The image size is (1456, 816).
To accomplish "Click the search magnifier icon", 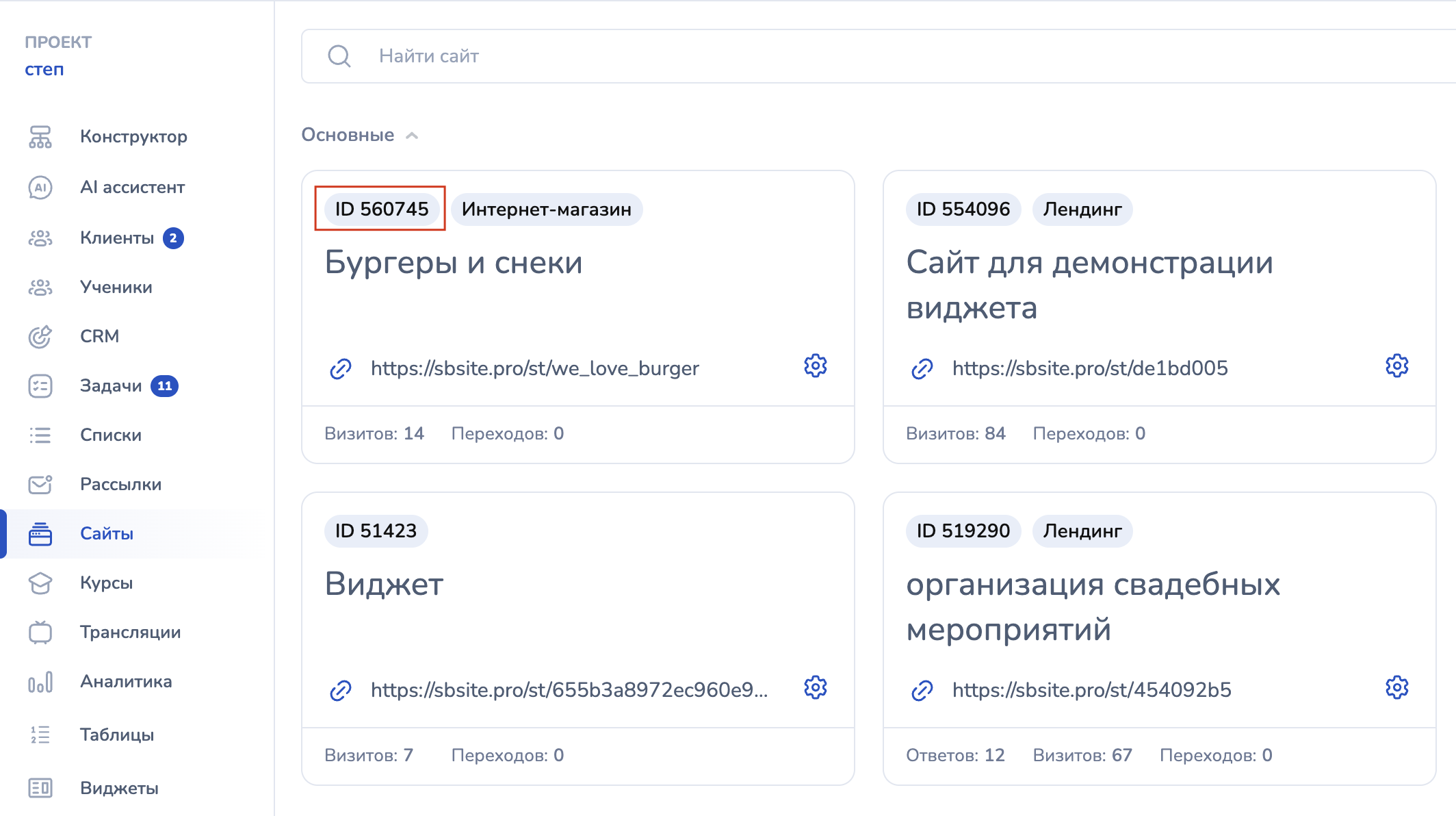I will (x=339, y=56).
